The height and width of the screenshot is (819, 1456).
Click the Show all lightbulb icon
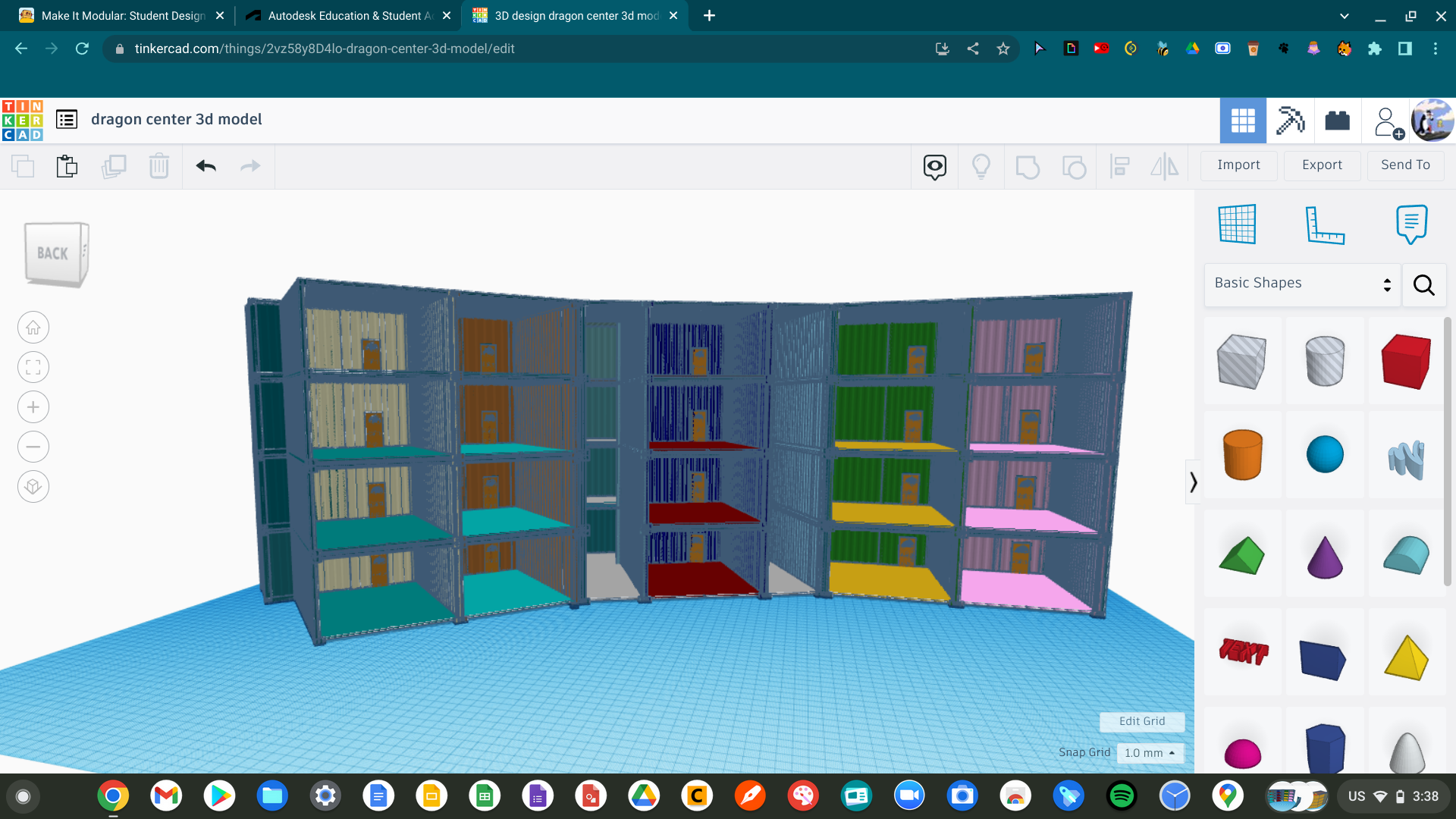(x=981, y=167)
